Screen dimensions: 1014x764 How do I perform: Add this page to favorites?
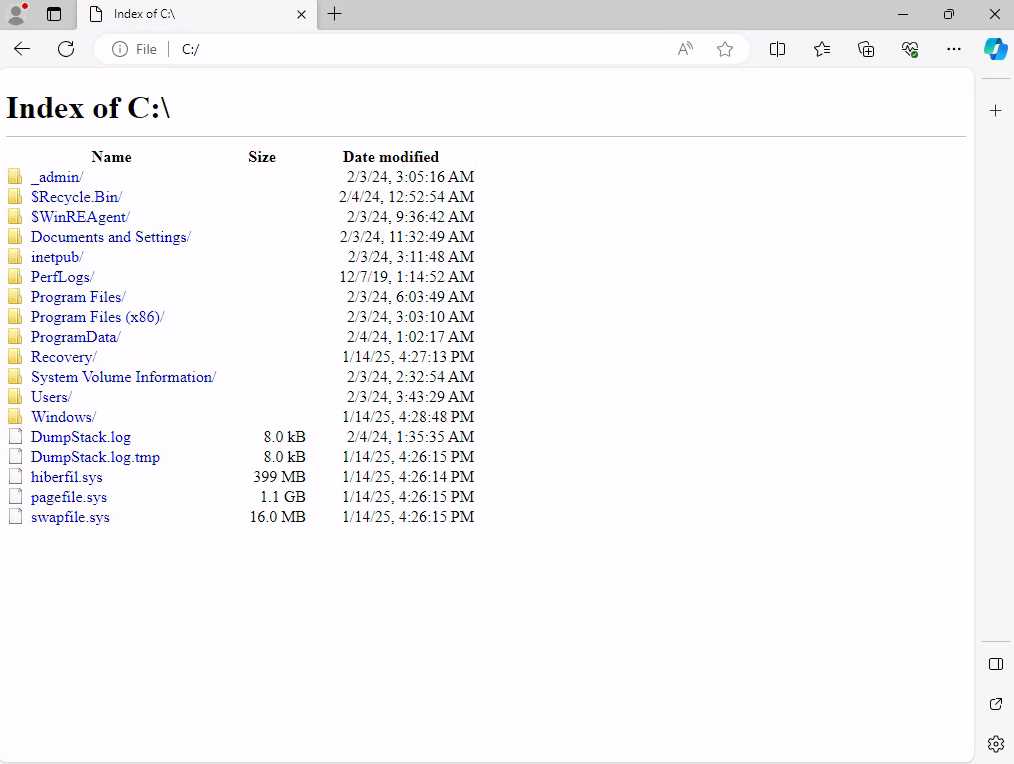(725, 49)
